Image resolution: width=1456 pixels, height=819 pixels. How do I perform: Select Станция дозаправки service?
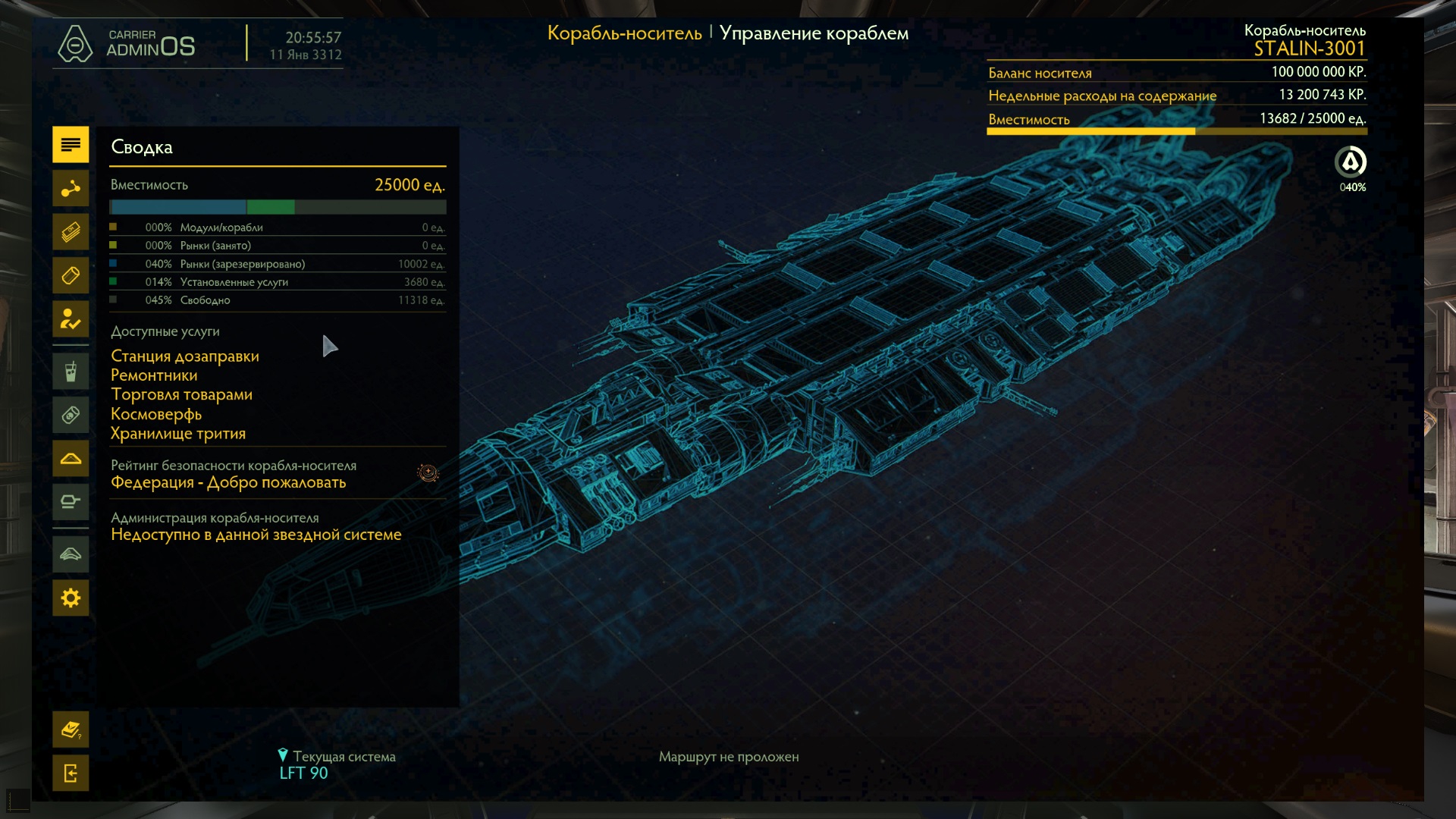click(x=185, y=356)
